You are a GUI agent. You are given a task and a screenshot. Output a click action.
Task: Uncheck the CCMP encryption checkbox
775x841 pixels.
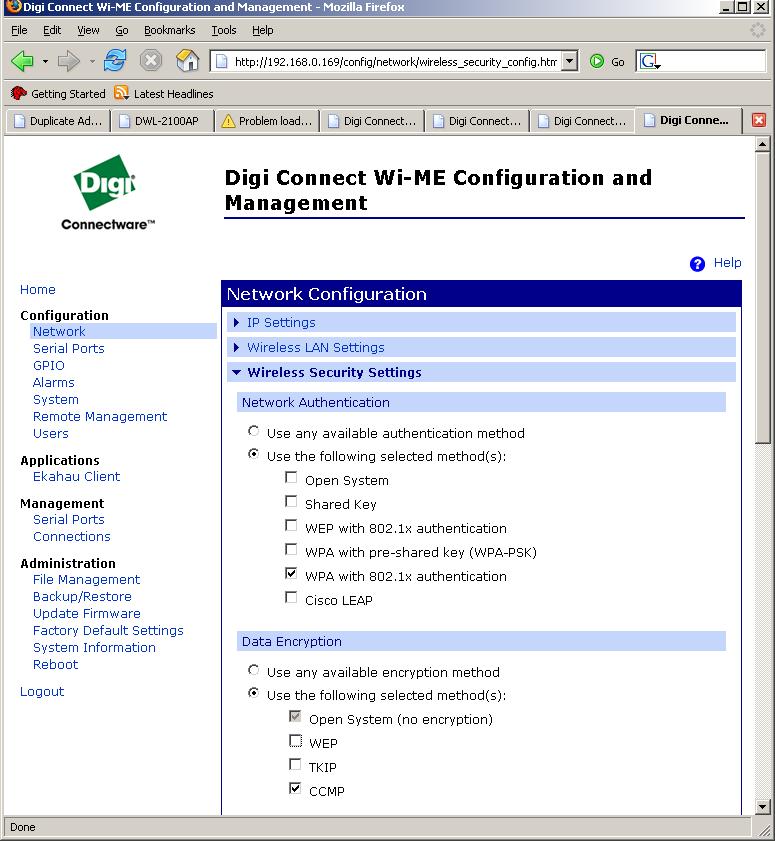pyautogui.click(x=295, y=789)
